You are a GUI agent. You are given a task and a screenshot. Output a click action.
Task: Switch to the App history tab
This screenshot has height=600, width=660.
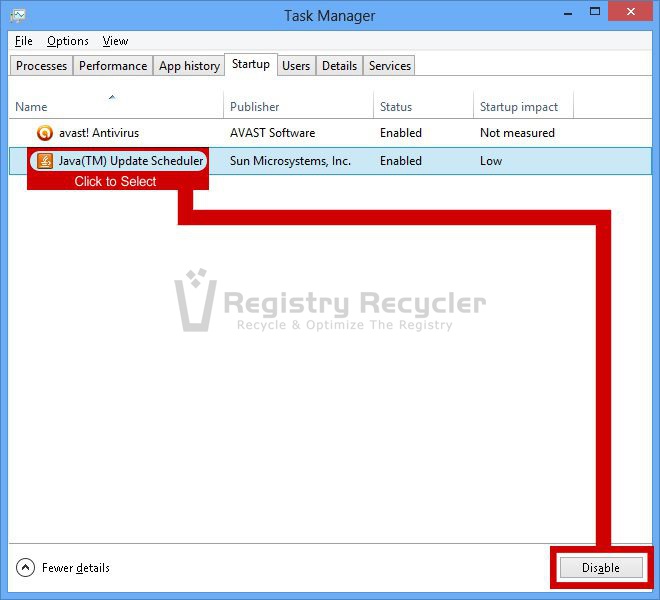[189, 66]
